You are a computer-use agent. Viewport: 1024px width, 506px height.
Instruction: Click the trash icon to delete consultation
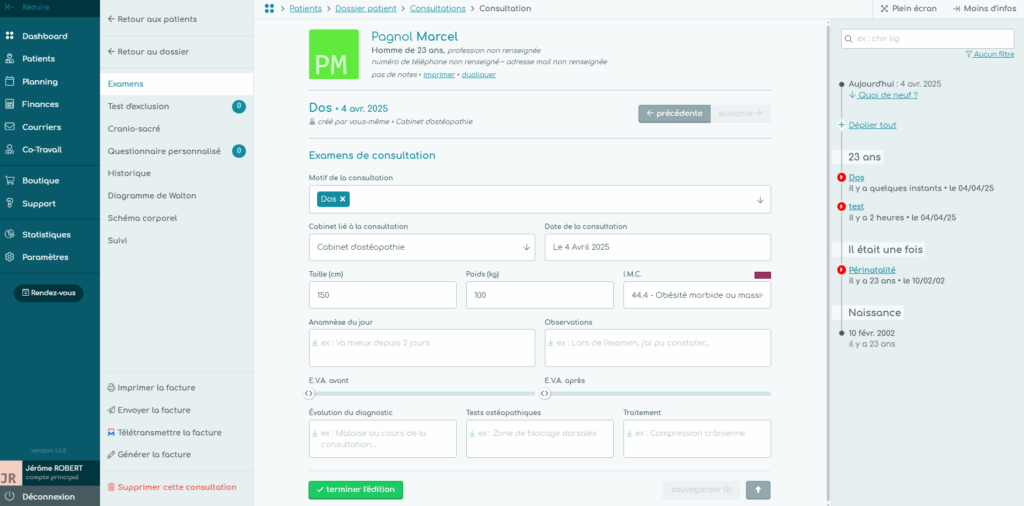click(x=111, y=487)
